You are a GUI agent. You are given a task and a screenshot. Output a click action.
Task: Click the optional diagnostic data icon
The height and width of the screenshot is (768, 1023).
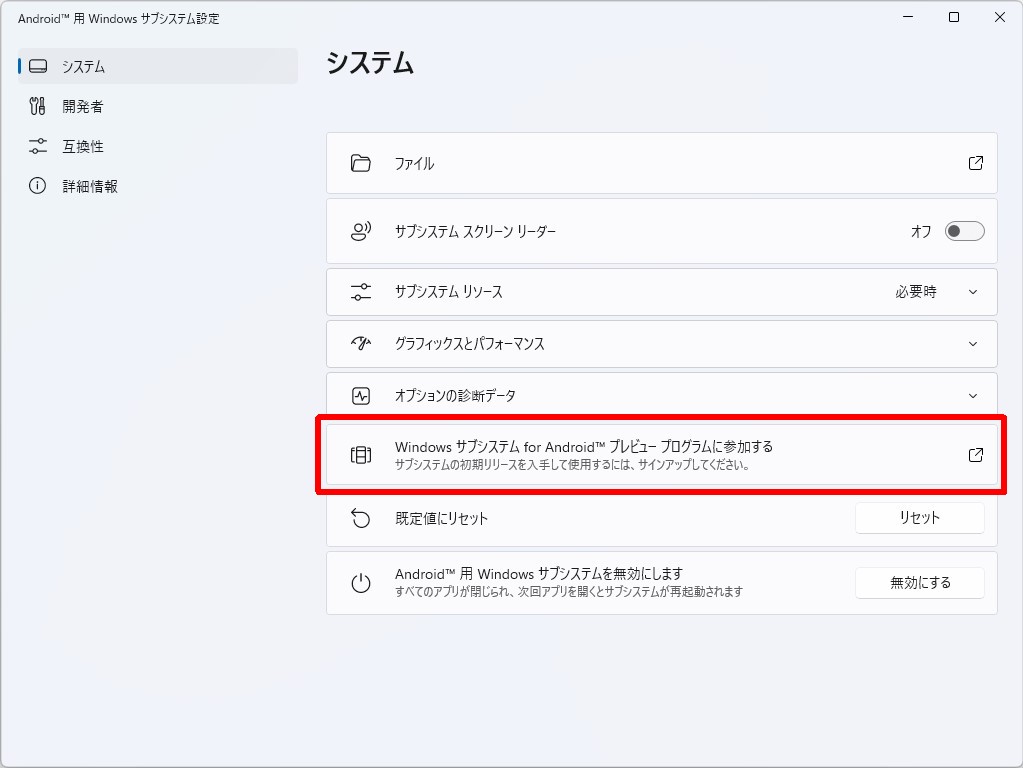click(361, 395)
